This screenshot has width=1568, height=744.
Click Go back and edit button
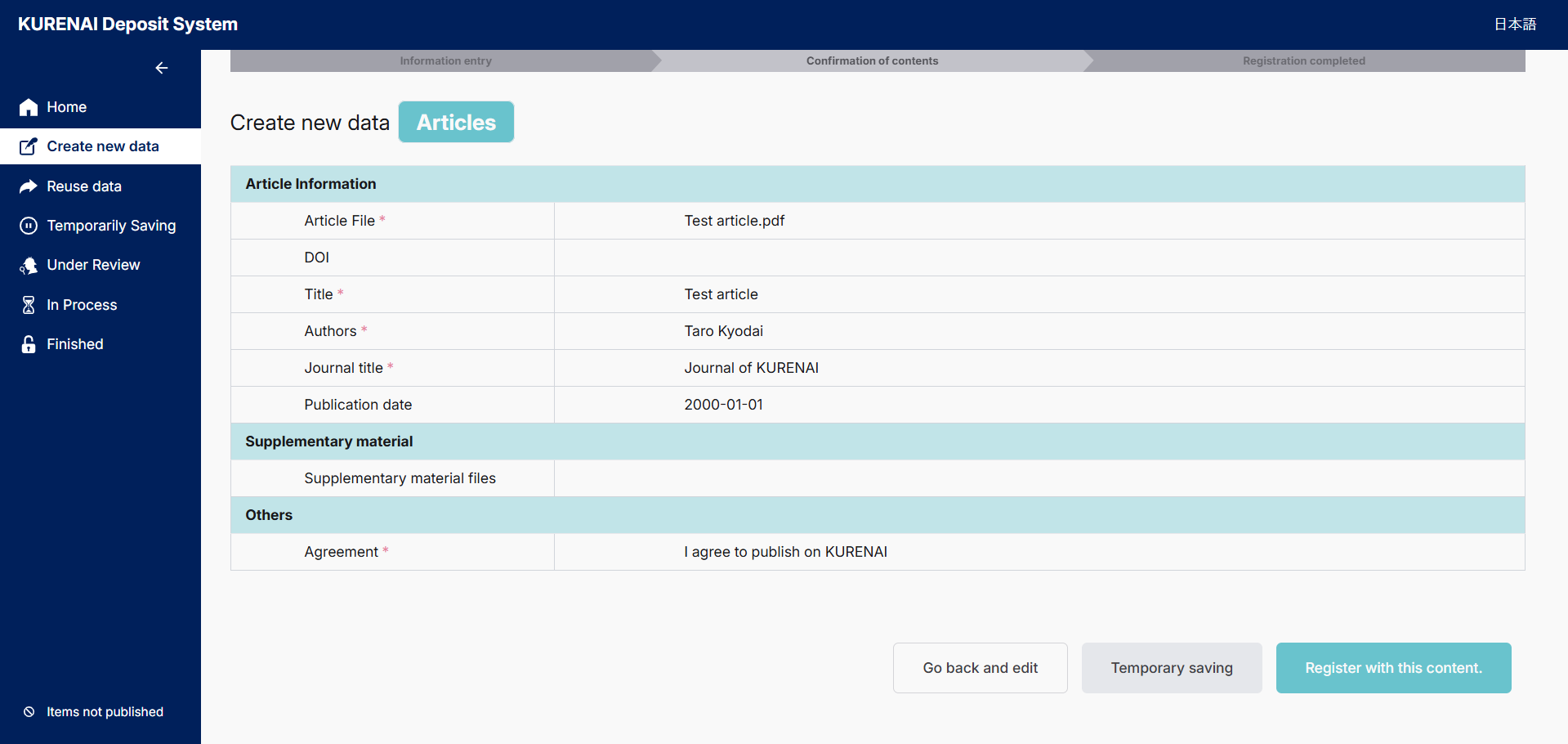[x=981, y=668]
